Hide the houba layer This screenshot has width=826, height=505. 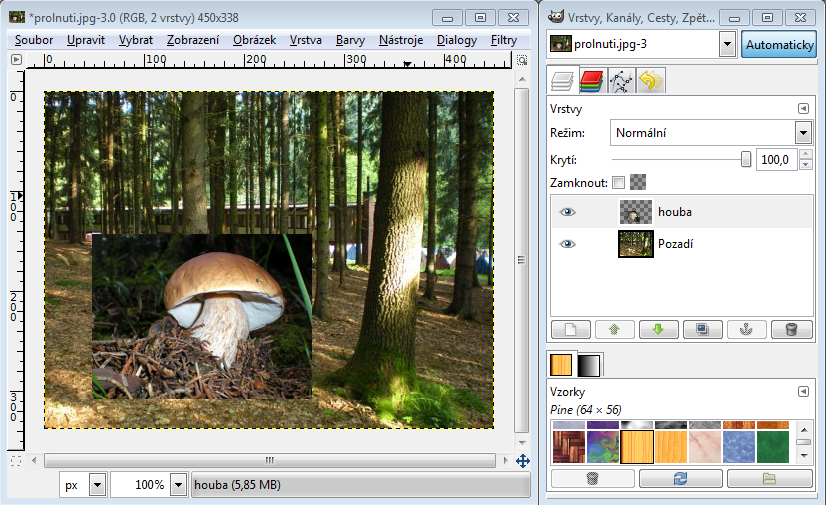(x=568, y=212)
